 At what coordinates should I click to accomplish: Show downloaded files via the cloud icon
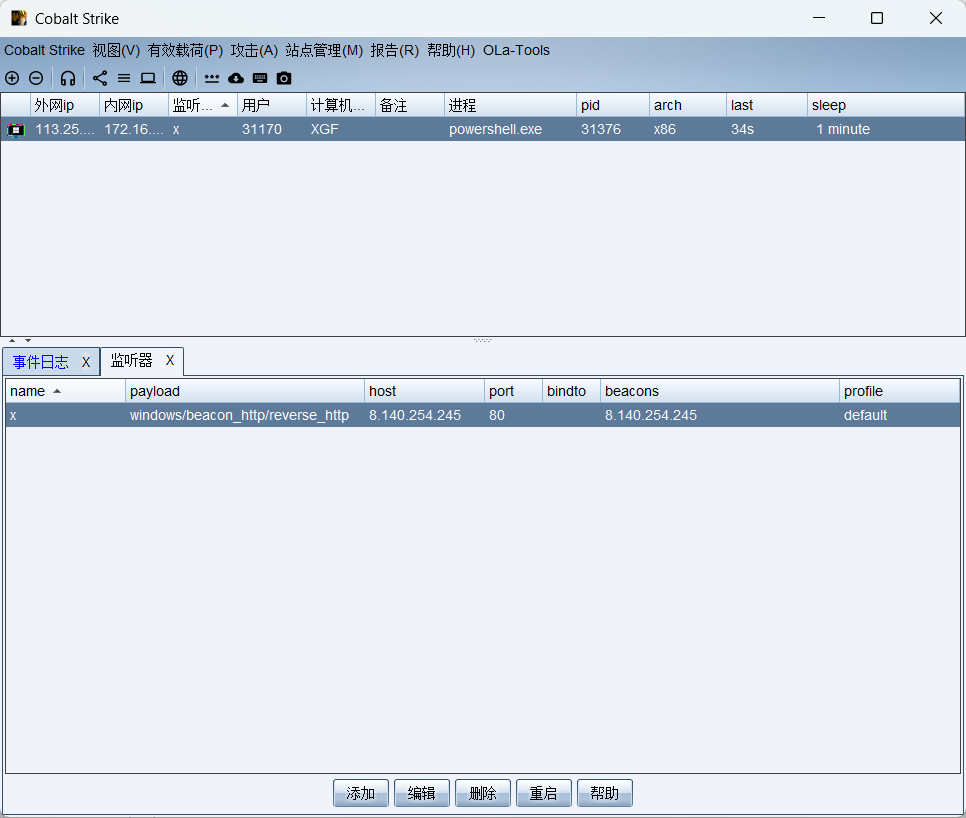(x=236, y=78)
